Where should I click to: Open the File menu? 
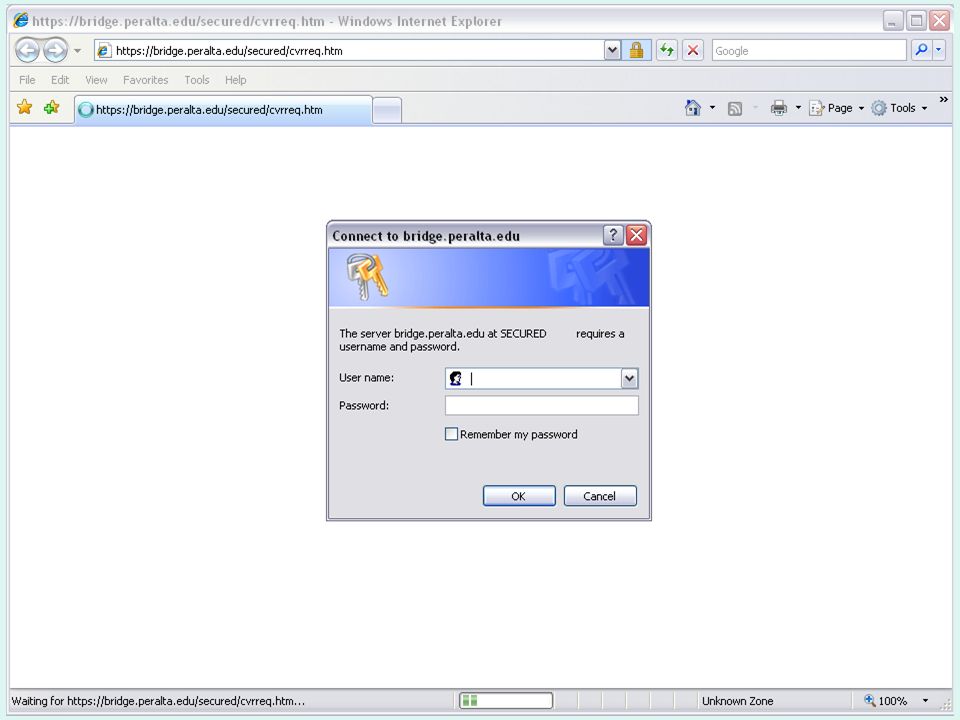point(27,80)
